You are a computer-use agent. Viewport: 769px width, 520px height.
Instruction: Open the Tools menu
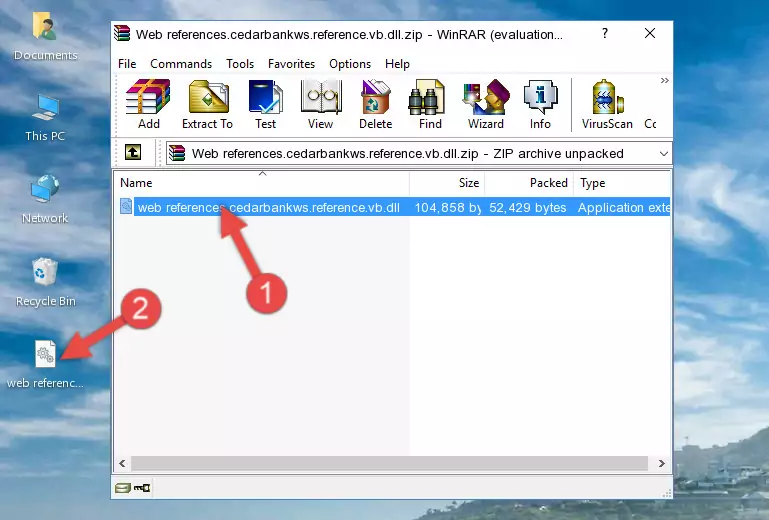coord(240,64)
